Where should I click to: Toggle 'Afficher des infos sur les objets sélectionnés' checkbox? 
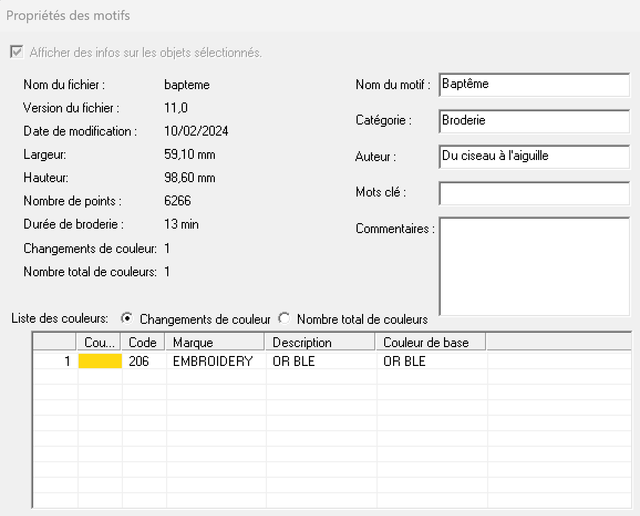[x=16, y=53]
